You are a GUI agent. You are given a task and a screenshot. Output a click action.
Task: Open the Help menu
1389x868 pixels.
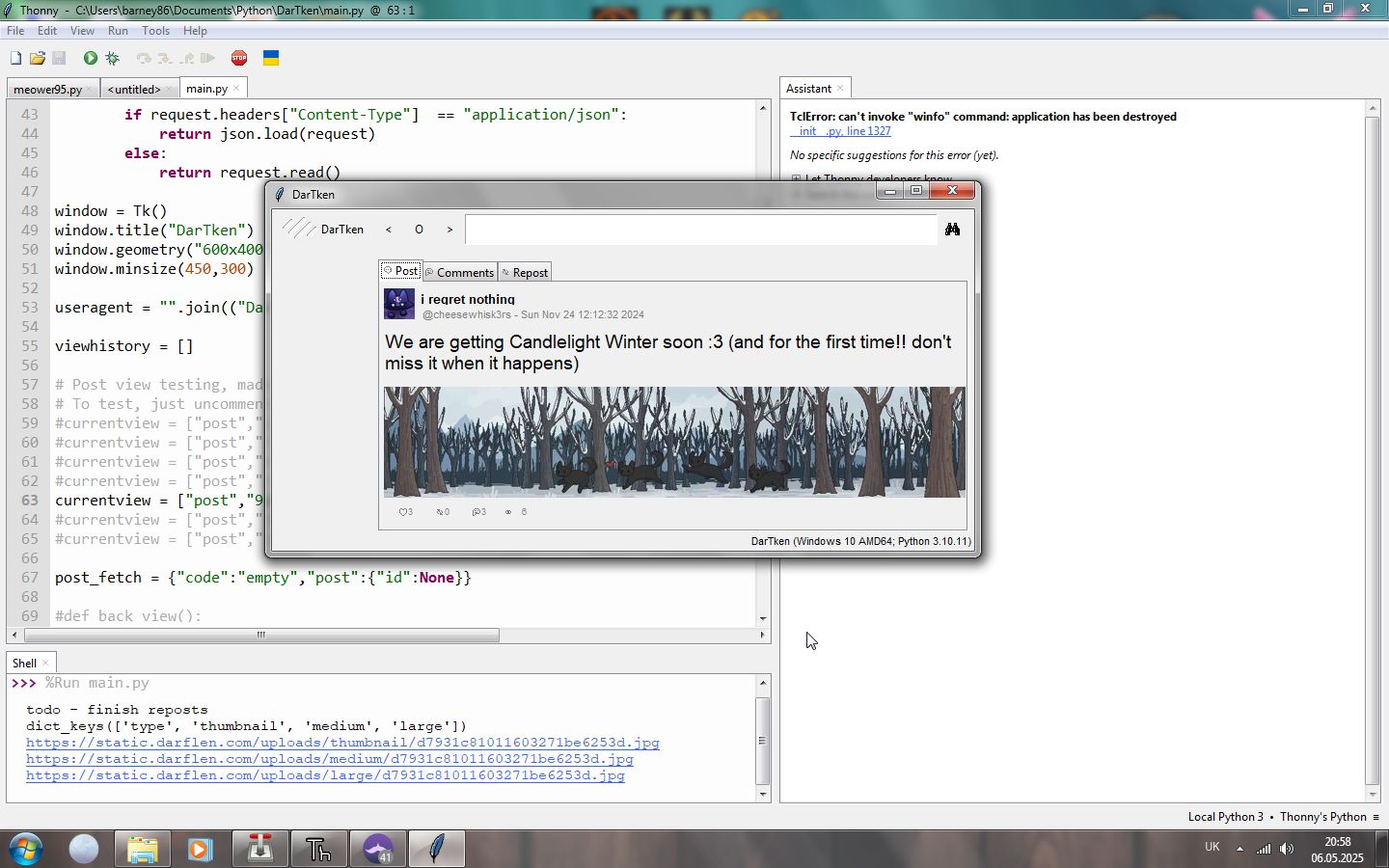tap(195, 31)
